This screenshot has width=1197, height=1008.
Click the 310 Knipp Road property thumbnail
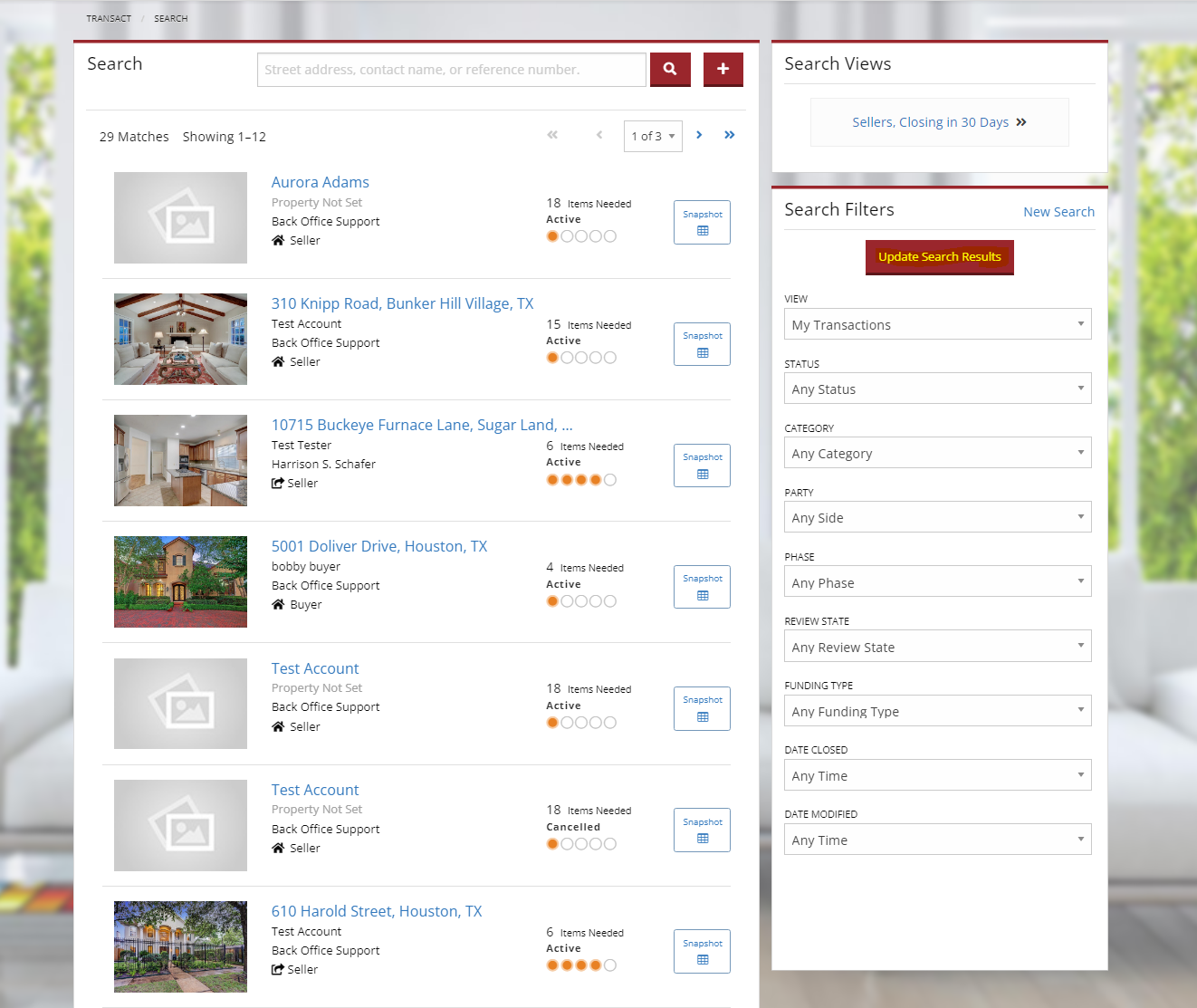(x=180, y=339)
